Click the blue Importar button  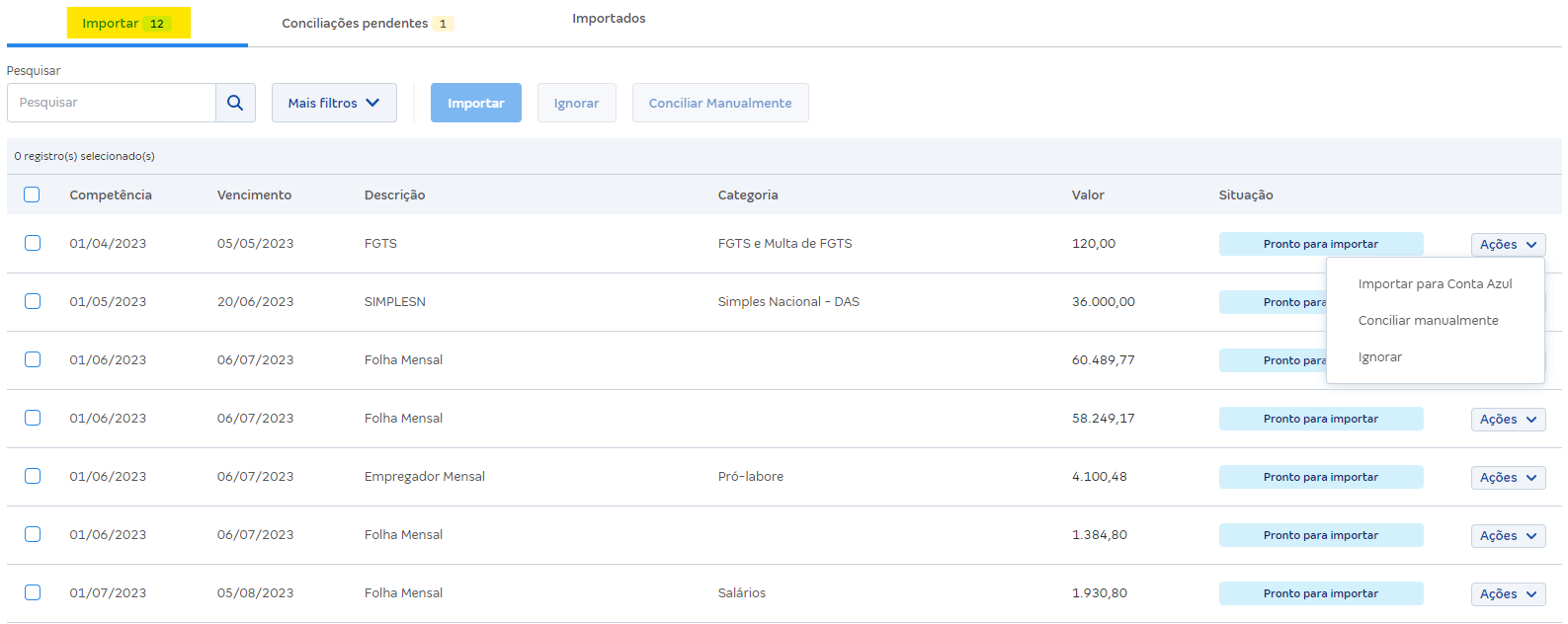[475, 103]
